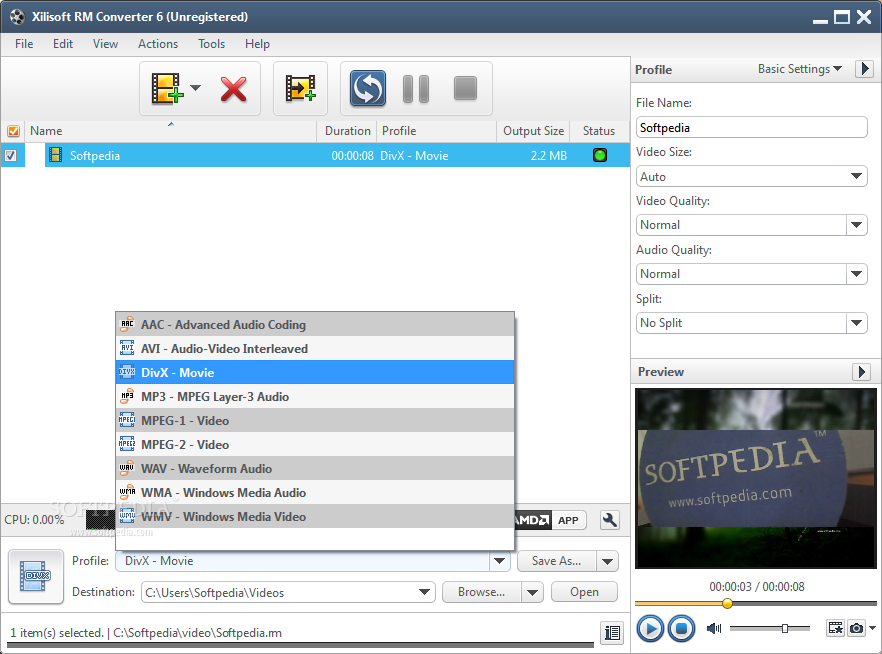Click the large DivX profile icon
This screenshot has height=654, width=882.
click(36, 576)
